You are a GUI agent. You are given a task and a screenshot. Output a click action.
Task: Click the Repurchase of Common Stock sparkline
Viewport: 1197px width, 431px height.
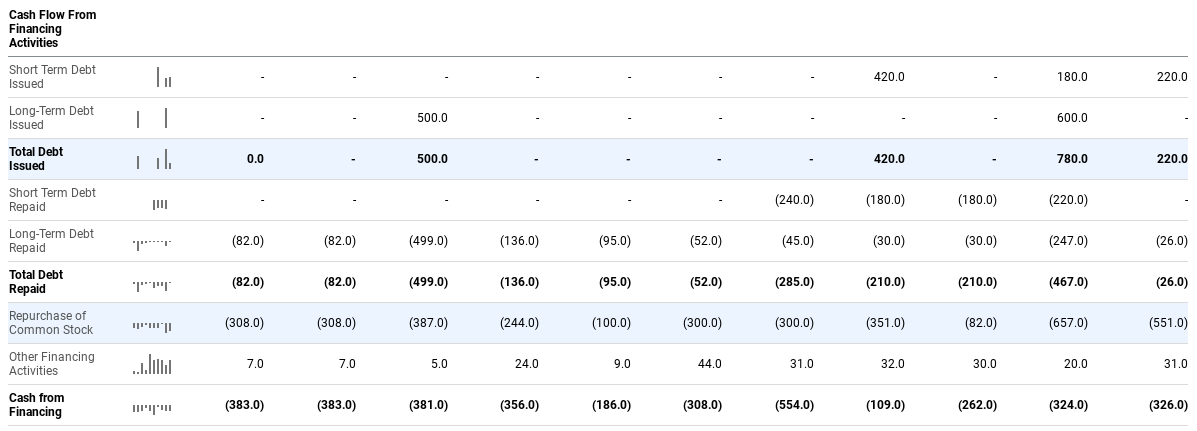152,325
